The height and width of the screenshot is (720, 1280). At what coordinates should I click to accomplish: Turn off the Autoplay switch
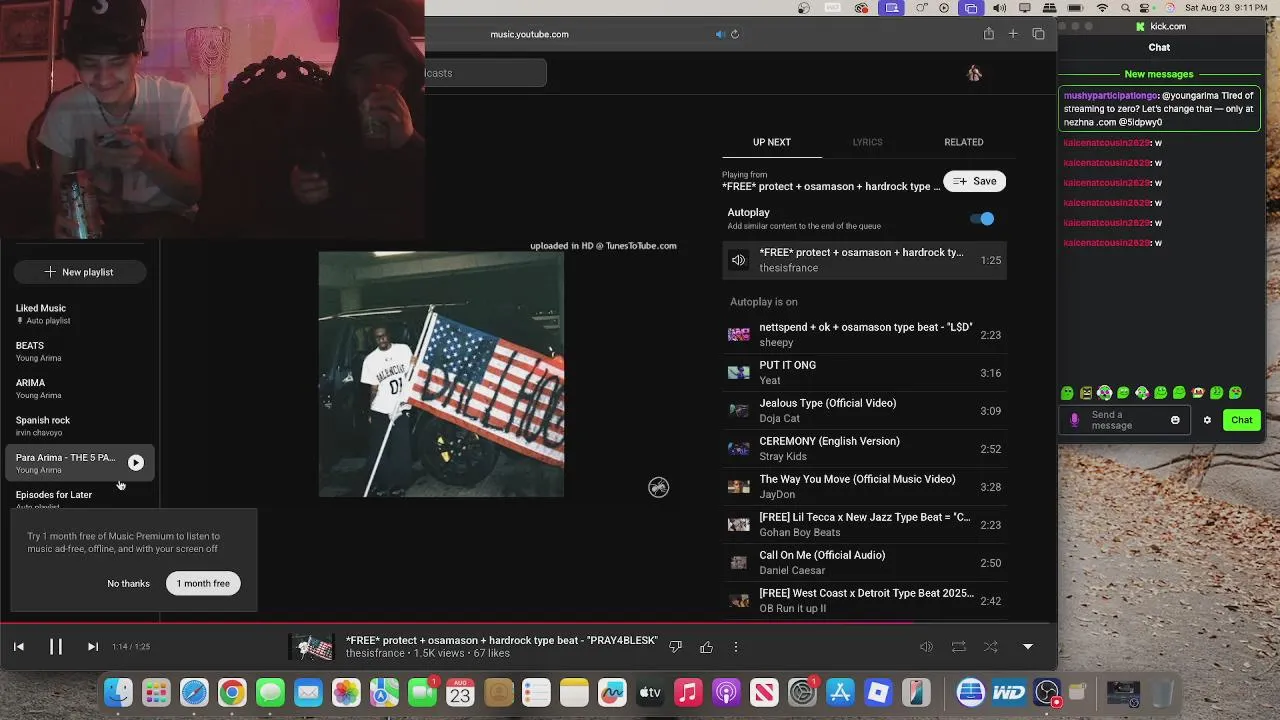coord(983,219)
